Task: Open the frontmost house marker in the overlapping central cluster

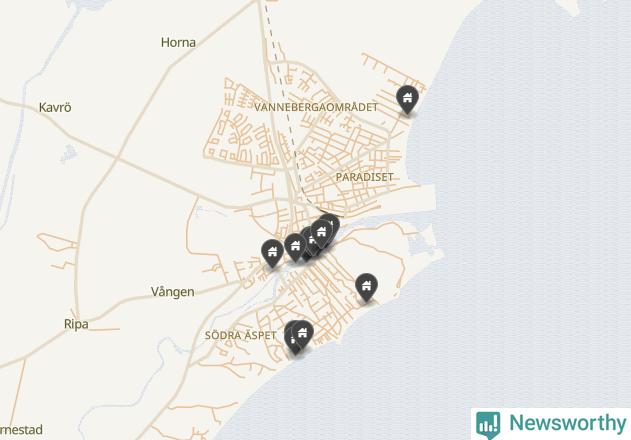Action: click(321, 233)
